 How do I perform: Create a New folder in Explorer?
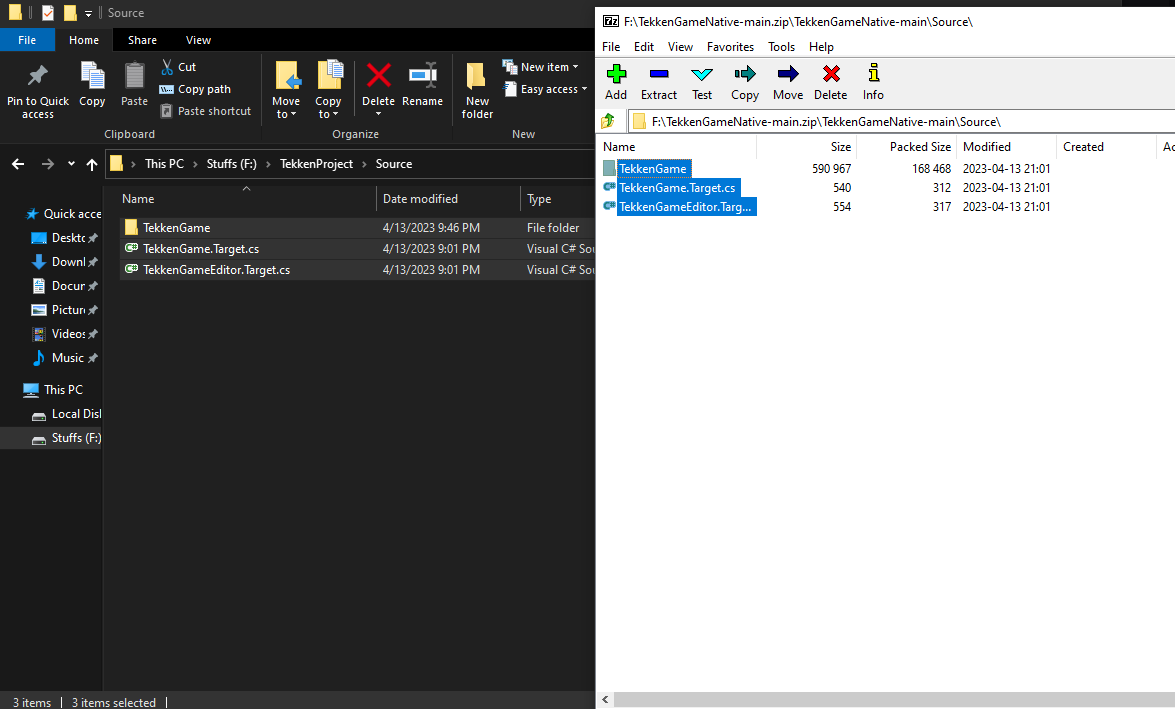pyautogui.click(x=477, y=91)
